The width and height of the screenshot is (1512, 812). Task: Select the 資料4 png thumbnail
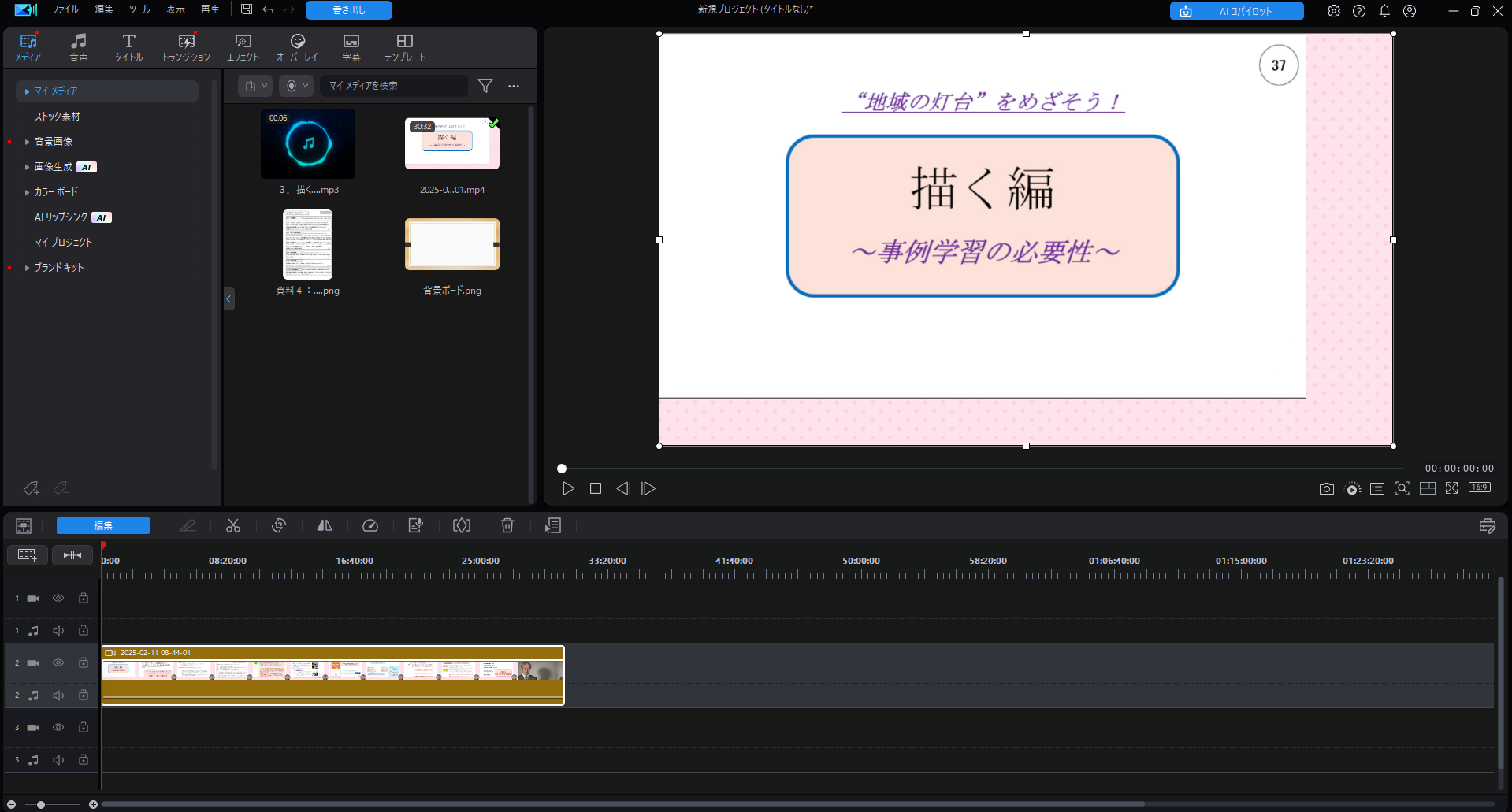click(x=308, y=244)
